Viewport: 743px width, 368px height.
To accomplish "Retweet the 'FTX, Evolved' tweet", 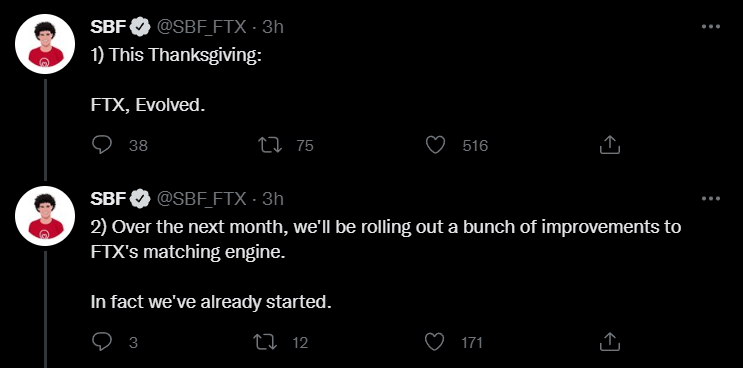I will pos(270,145).
